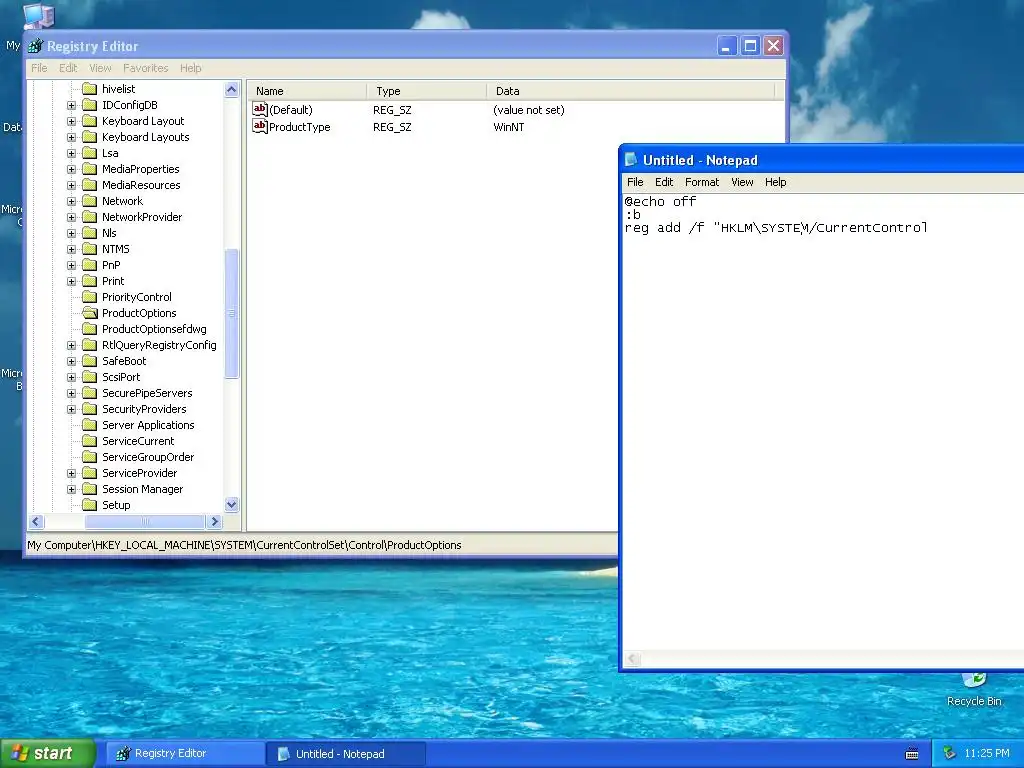
Task: Open the Edit menu in Notepad
Action: click(x=664, y=182)
